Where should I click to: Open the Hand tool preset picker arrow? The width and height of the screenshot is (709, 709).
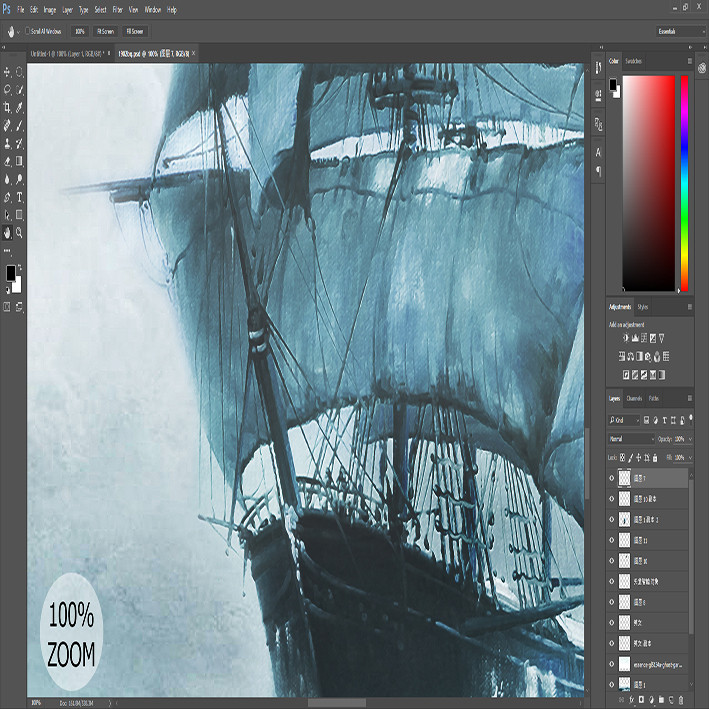click(18, 32)
